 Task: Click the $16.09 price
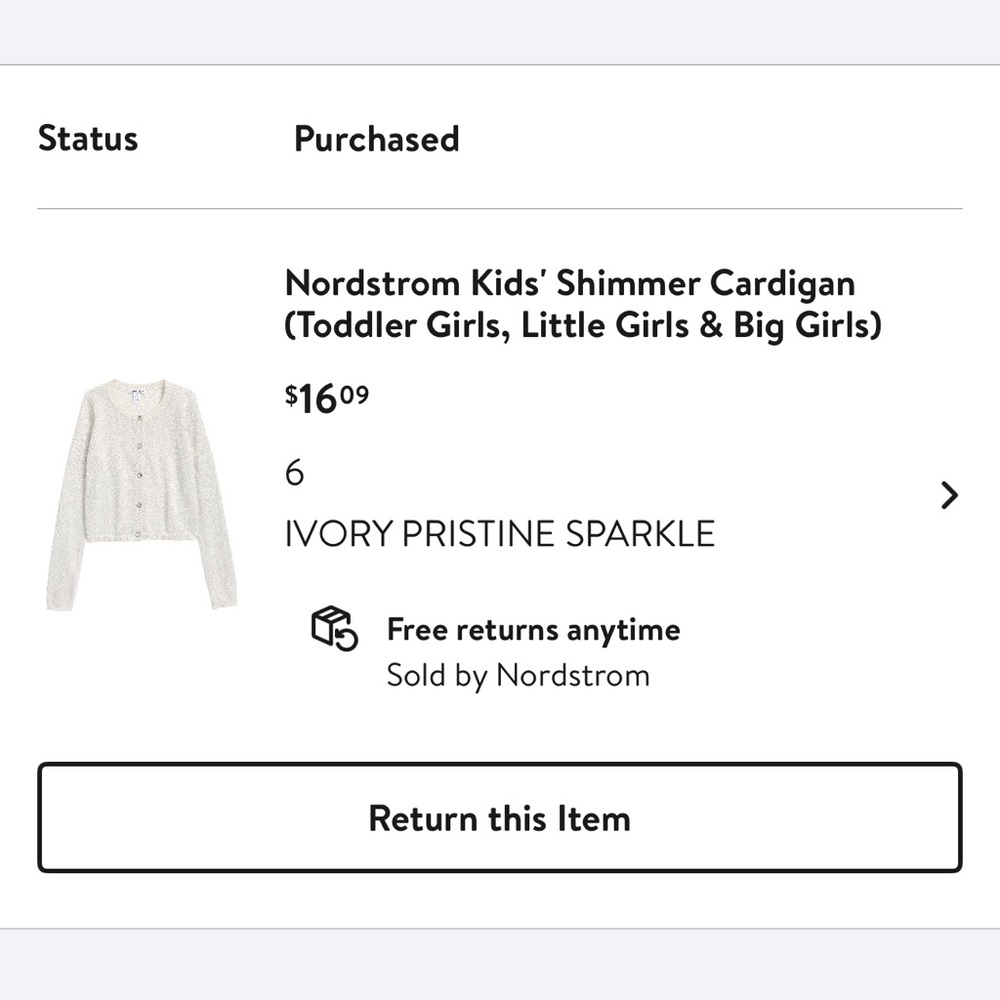(x=325, y=398)
